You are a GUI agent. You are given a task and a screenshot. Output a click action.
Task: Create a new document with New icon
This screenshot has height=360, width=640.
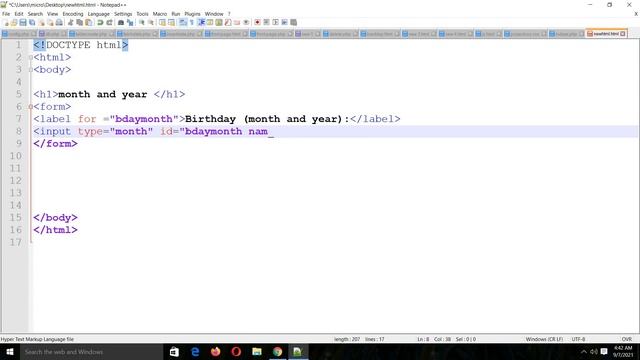point(5,22)
